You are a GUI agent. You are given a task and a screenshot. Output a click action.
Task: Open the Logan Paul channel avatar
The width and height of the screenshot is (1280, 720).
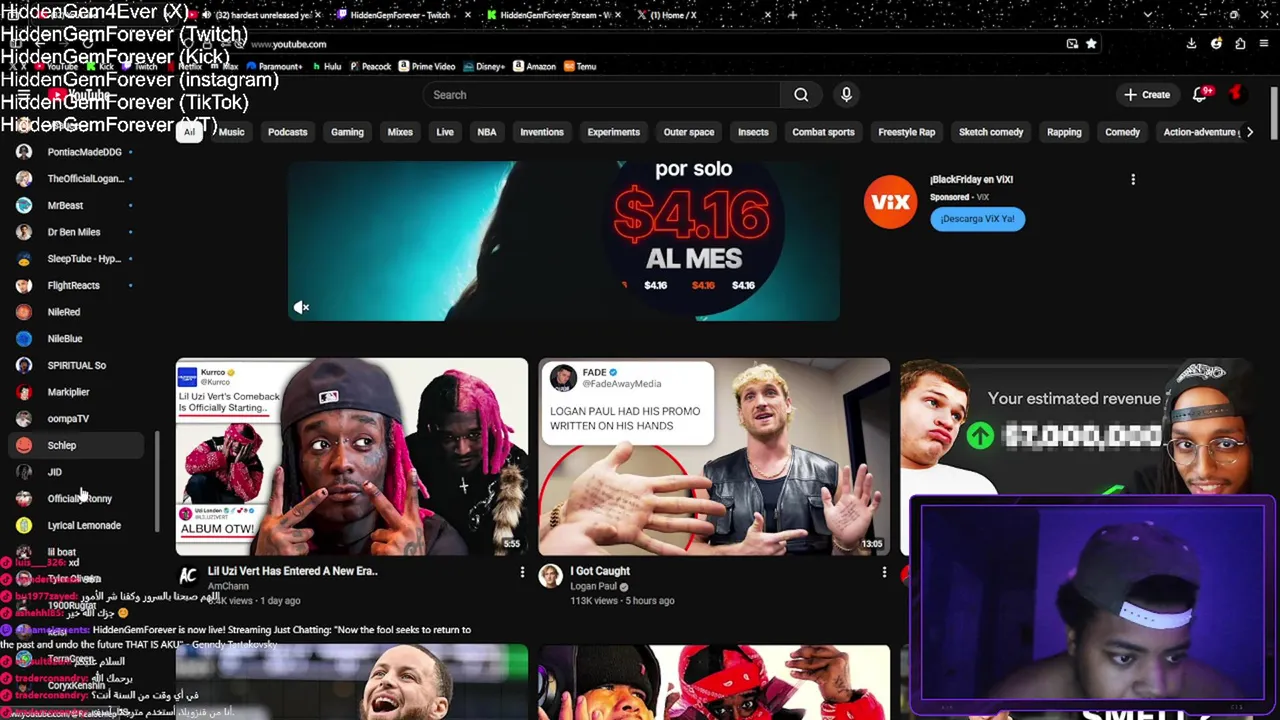click(550, 575)
